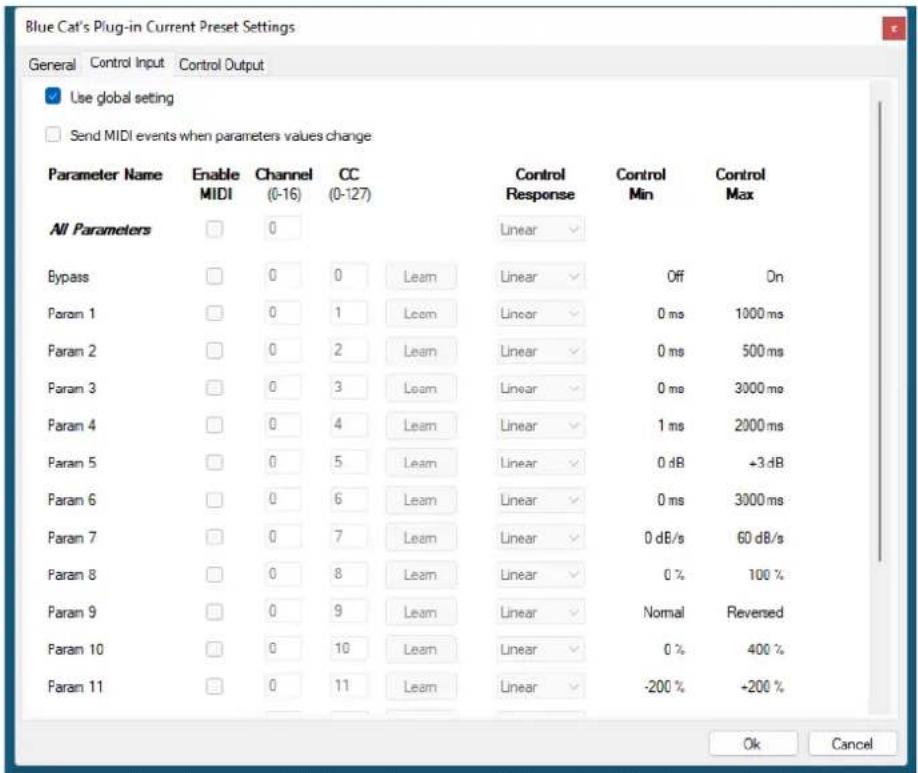The height and width of the screenshot is (773, 918).
Task: Click the vertical scrollbar thumb
Action: click(x=880, y=332)
